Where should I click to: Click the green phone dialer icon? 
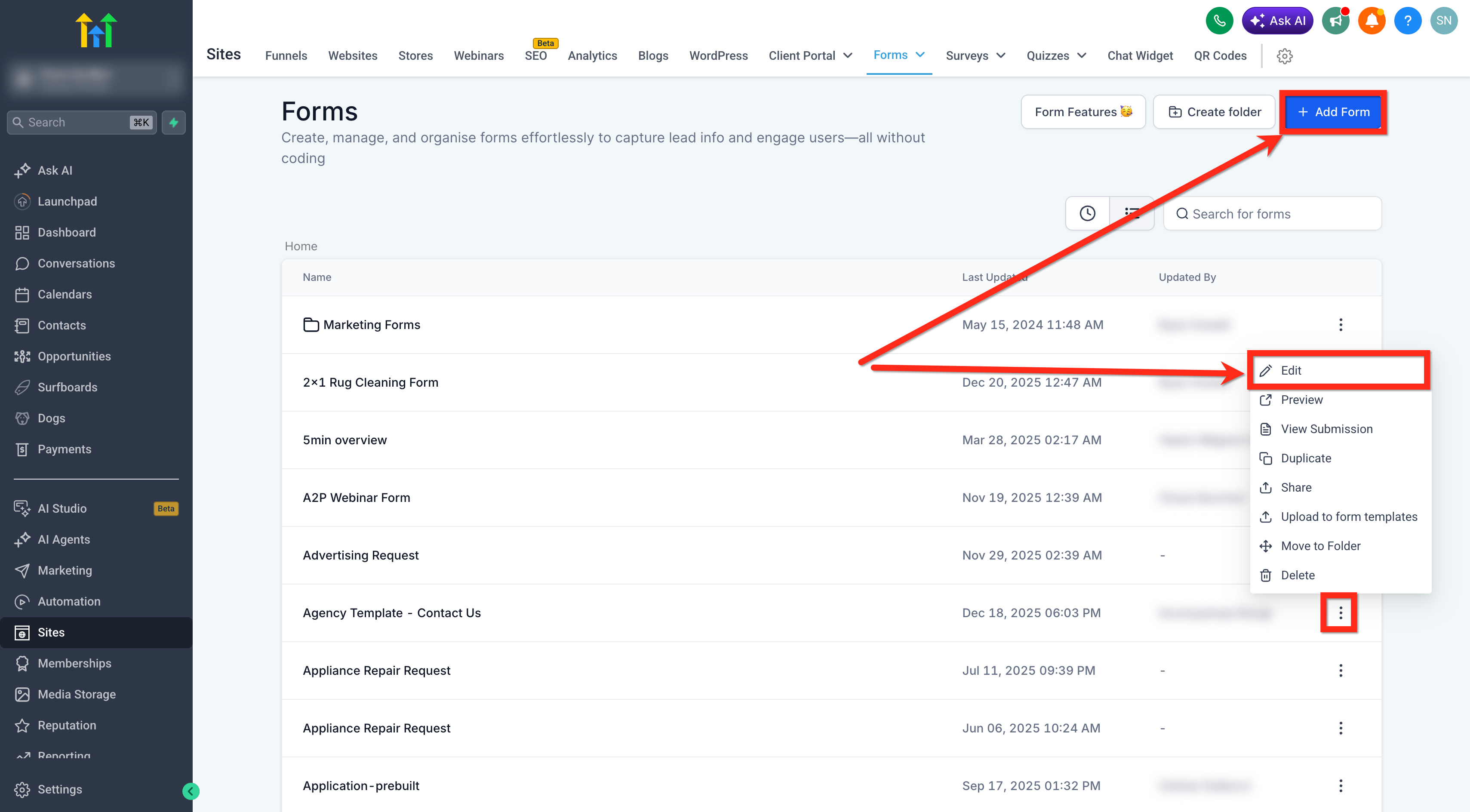1219,21
